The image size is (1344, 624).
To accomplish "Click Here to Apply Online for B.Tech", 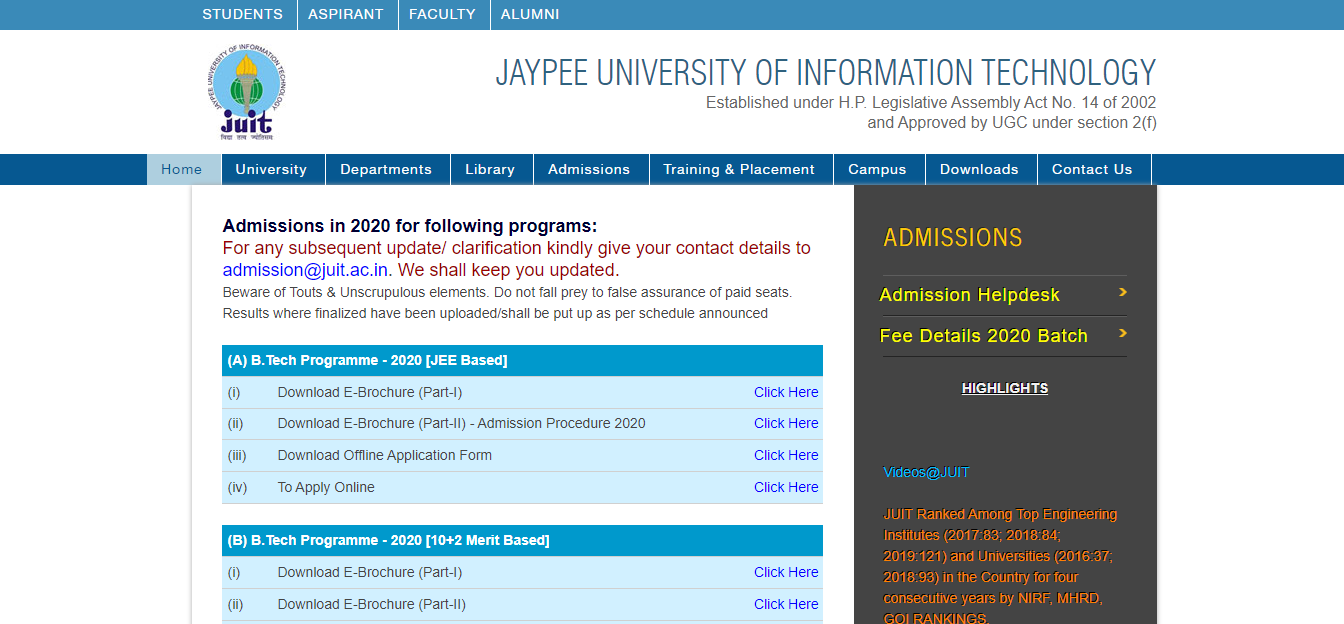I will point(786,487).
